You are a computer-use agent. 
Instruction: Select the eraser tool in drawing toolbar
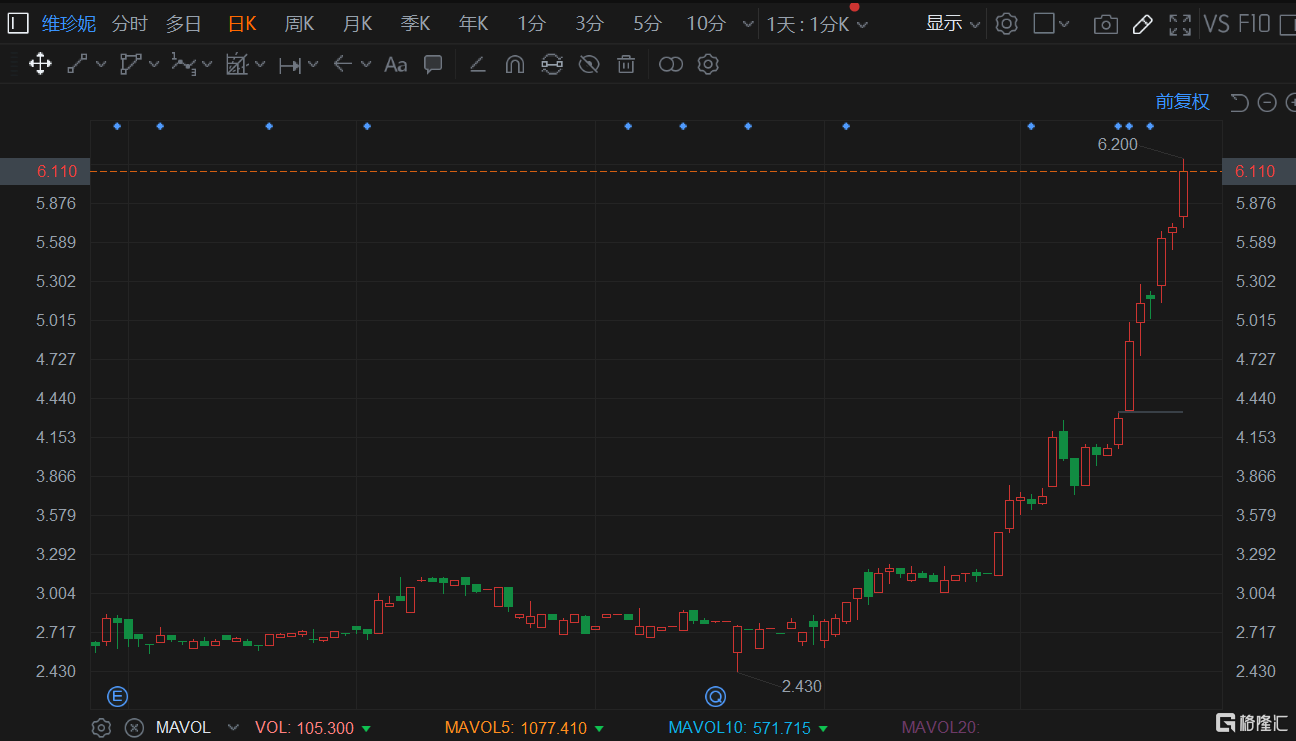pyautogui.click(x=477, y=65)
